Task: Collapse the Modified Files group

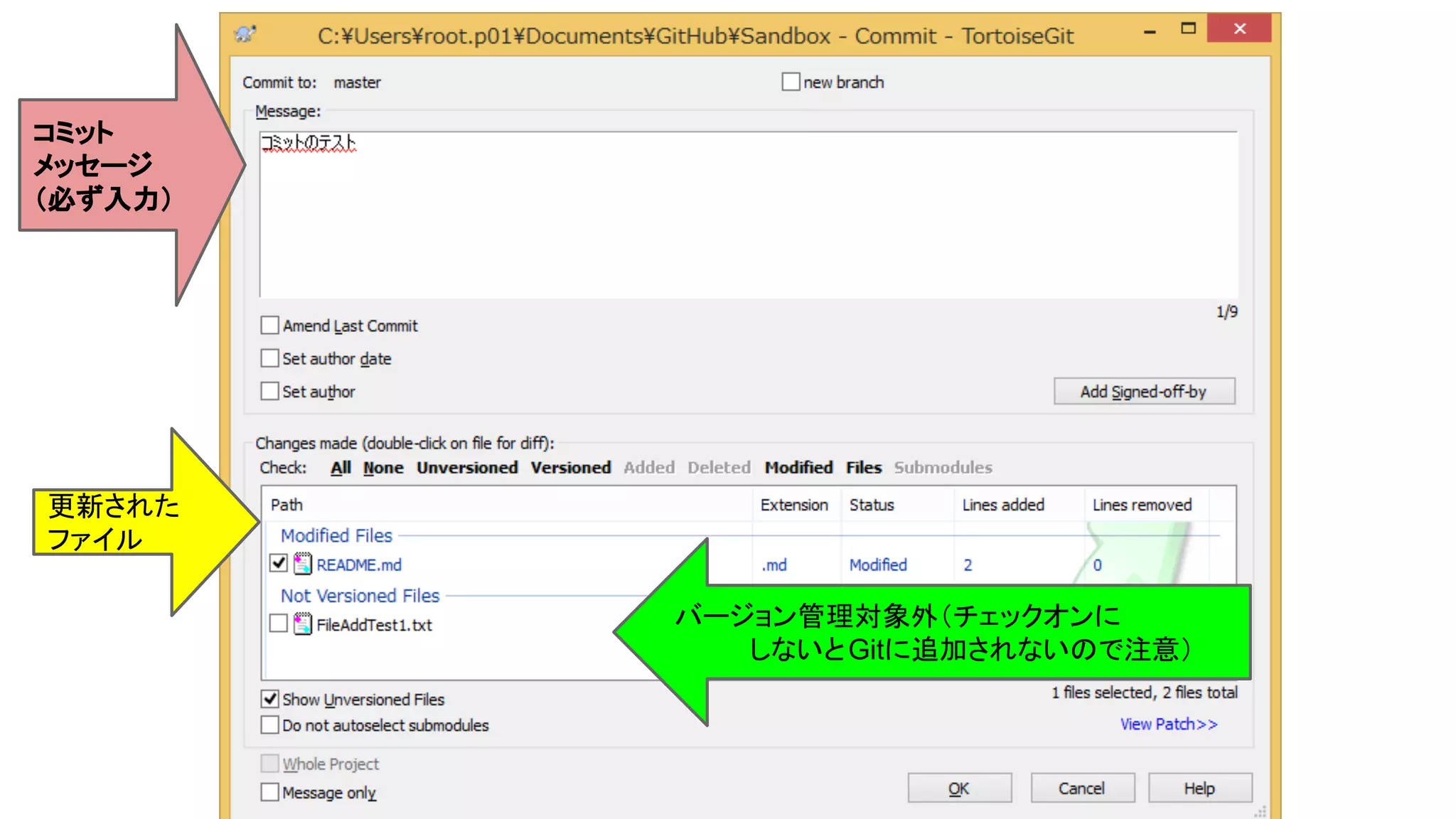Action: [x=336, y=535]
